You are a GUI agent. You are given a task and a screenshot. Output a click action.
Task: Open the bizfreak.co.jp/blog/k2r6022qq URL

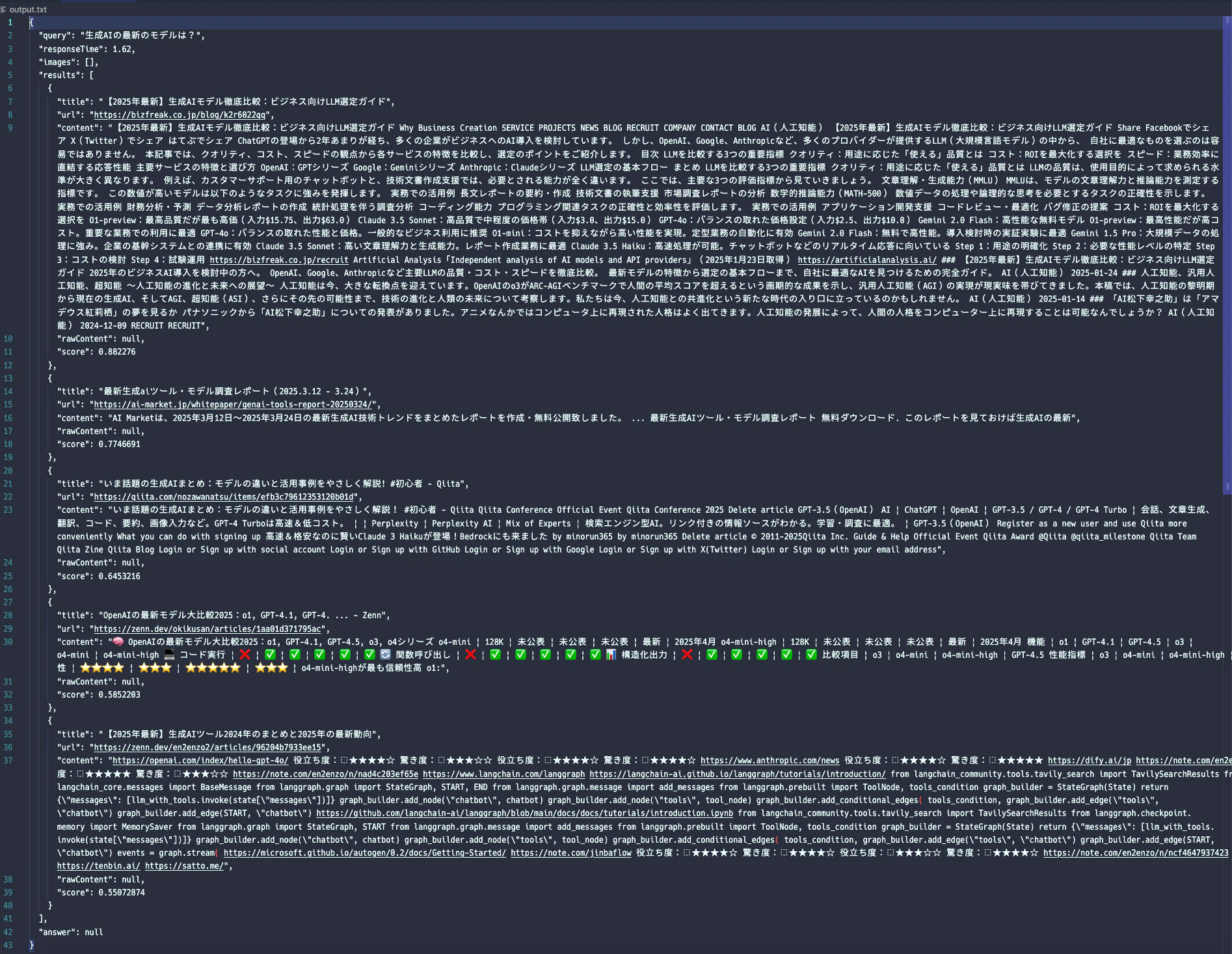[181, 115]
